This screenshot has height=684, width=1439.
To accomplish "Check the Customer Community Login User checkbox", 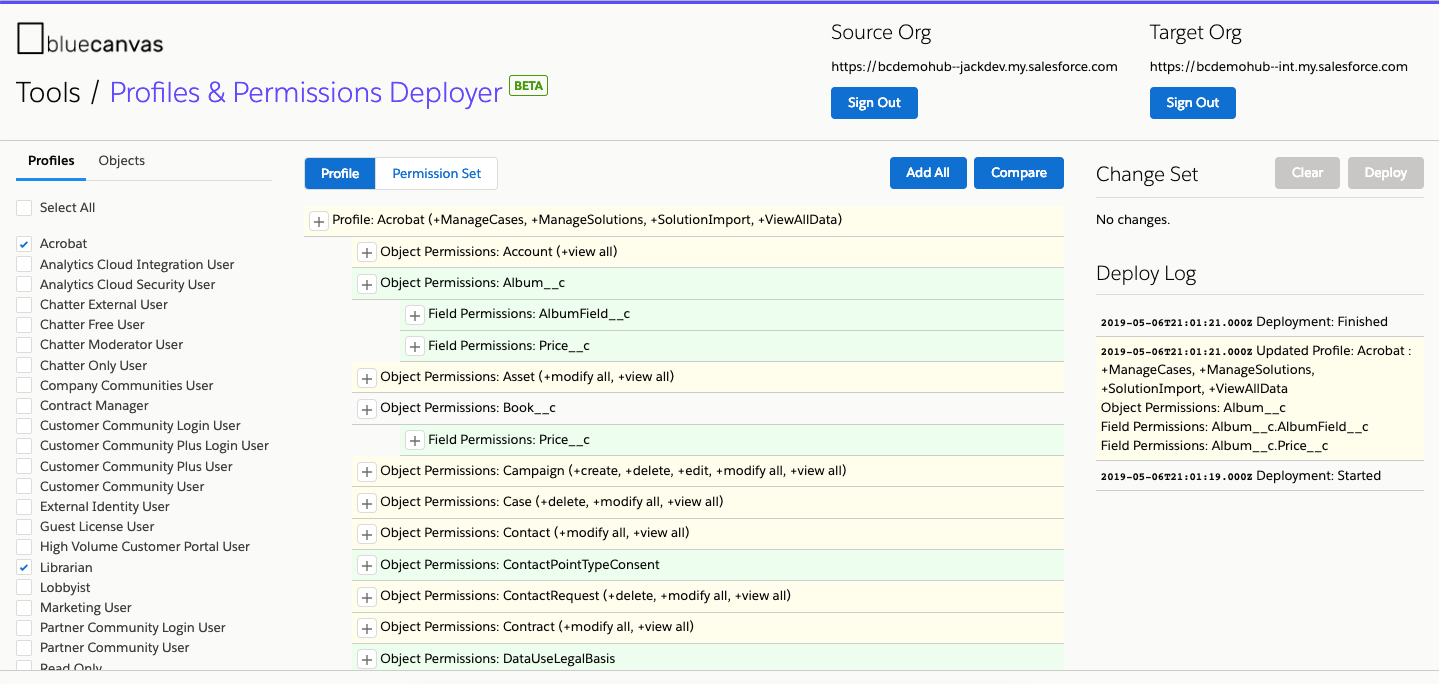I will pyautogui.click(x=24, y=425).
